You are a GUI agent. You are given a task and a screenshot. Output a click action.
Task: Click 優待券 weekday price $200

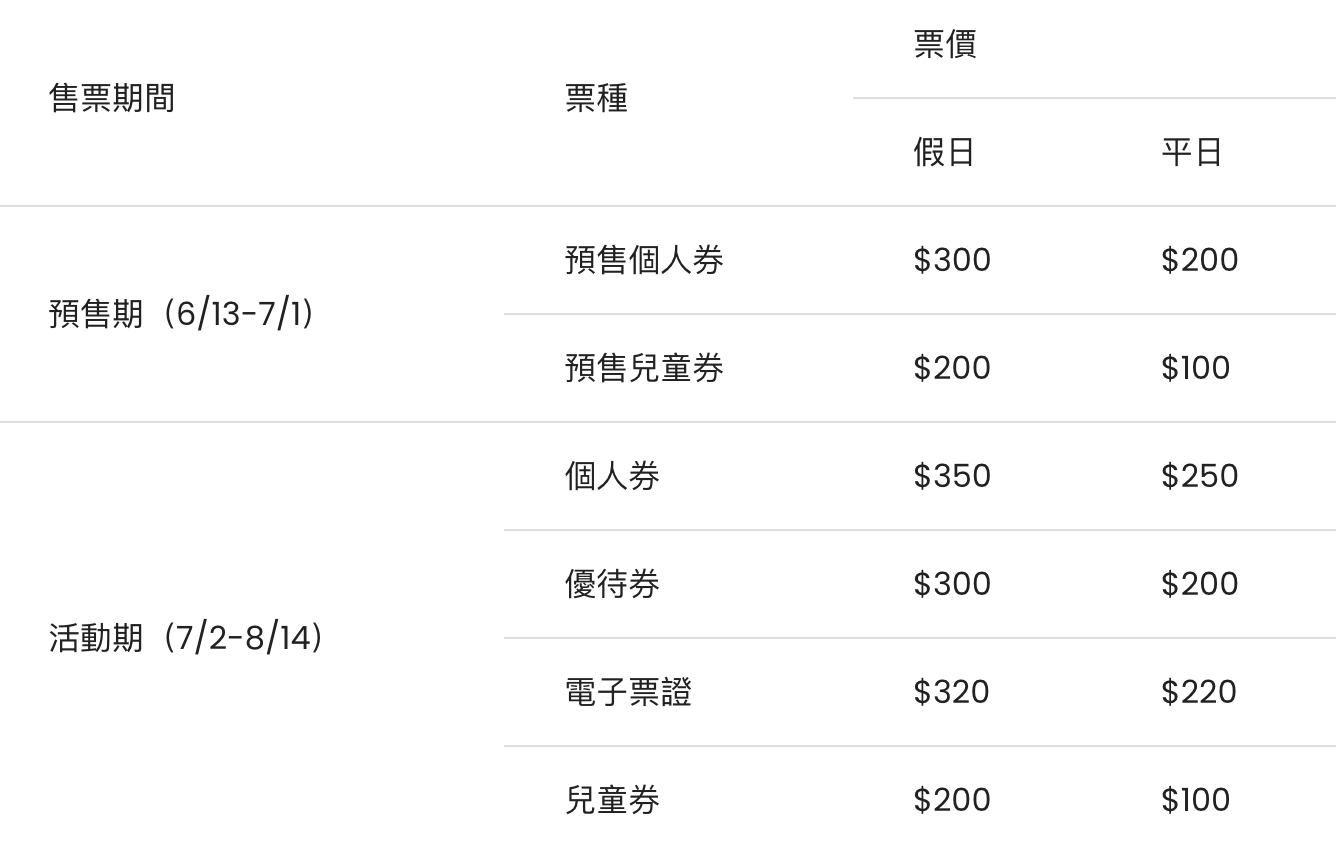click(x=1199, y=584)
